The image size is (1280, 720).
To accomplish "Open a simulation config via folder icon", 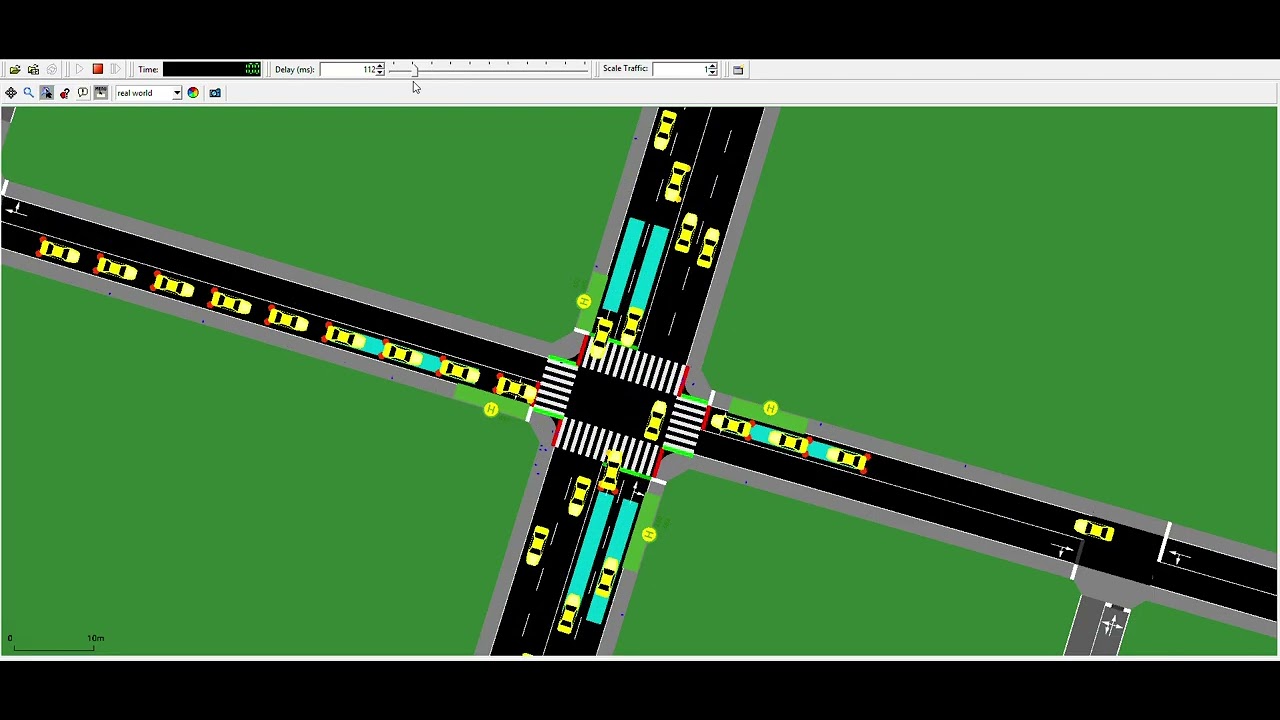I will coord(15,69).
